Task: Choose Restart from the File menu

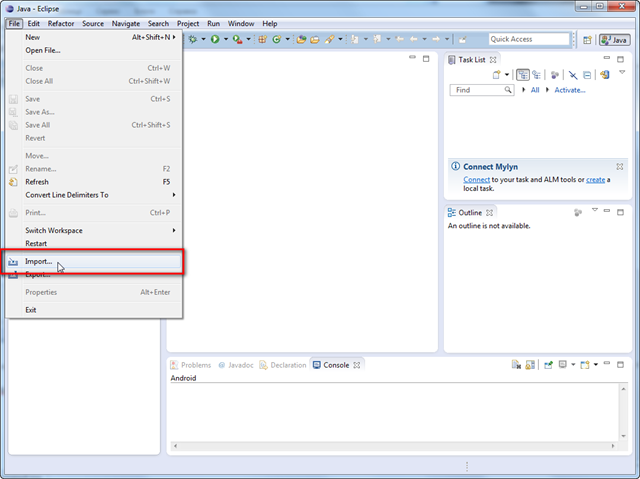Action: coord(94,244)
